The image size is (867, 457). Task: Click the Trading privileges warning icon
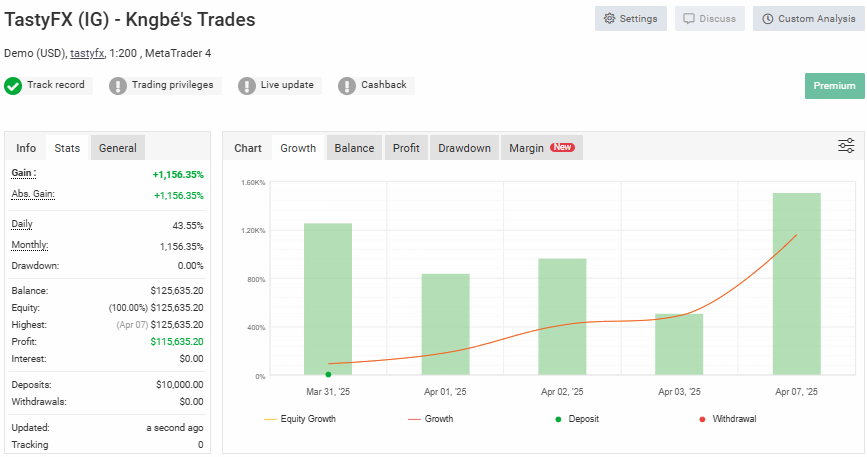pos(118,86)
